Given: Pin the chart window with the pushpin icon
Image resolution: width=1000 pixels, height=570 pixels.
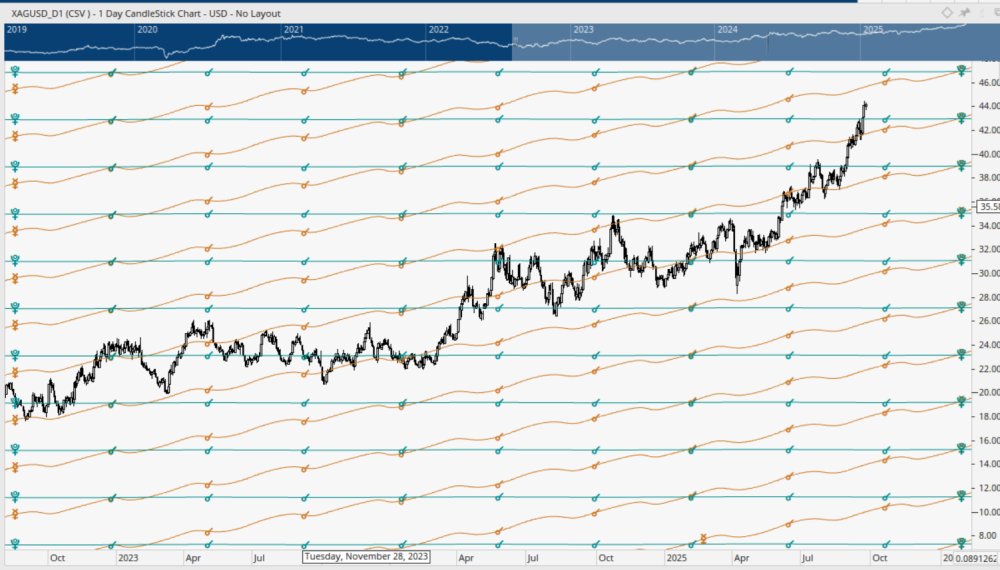Looking at the screenshot, I should 966,12.
